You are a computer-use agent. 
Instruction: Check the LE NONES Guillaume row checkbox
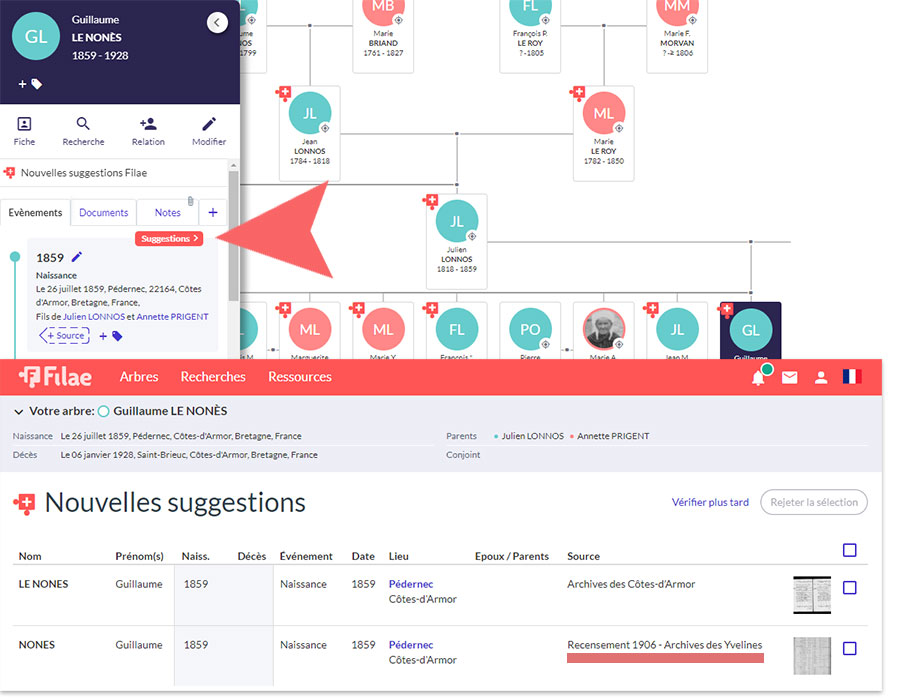(x=849, y=588)
